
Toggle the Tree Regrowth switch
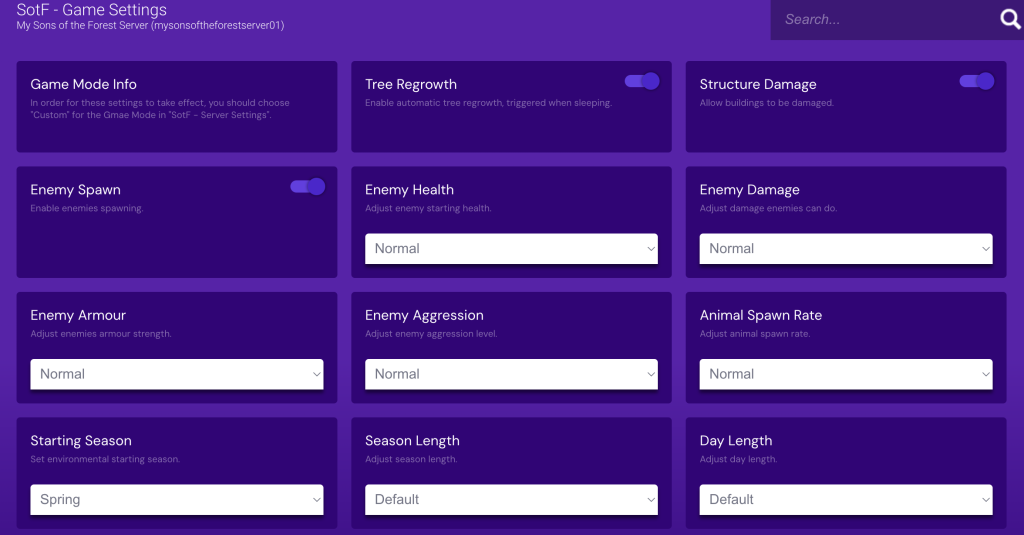tap(642, 81)
